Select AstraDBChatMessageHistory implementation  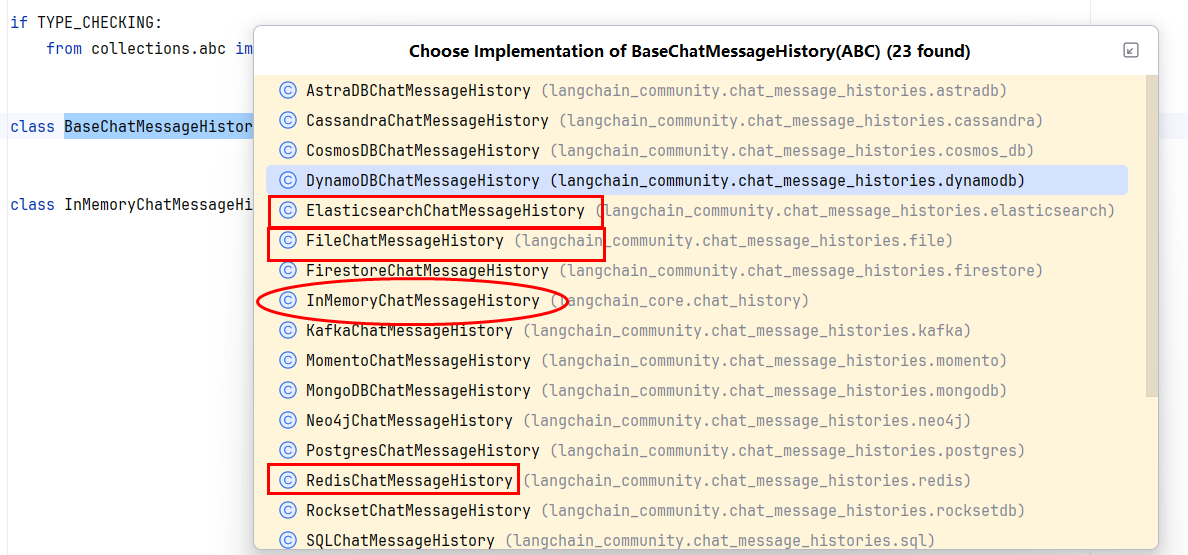point(697,90)
